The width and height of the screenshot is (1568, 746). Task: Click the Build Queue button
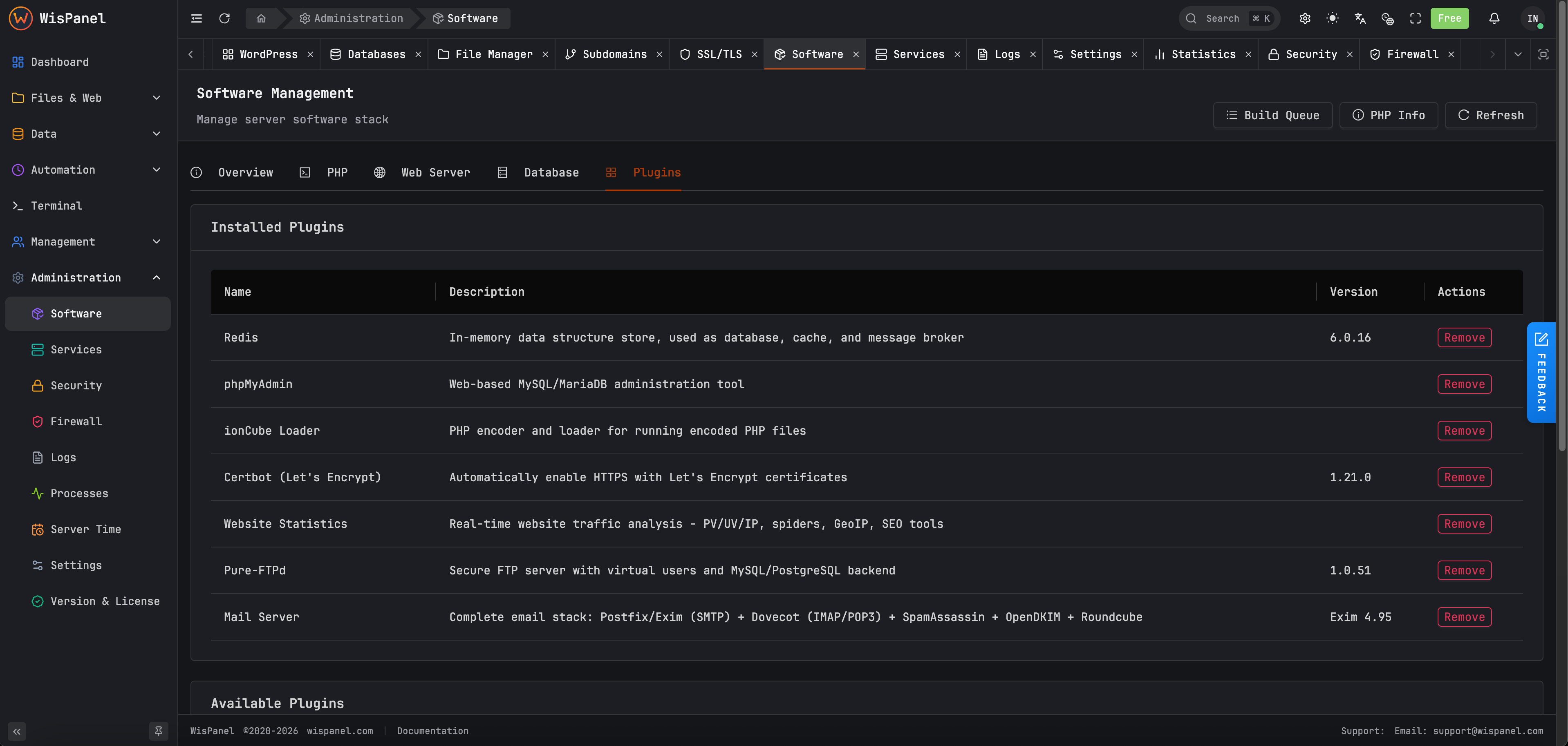click(1273, 115)
